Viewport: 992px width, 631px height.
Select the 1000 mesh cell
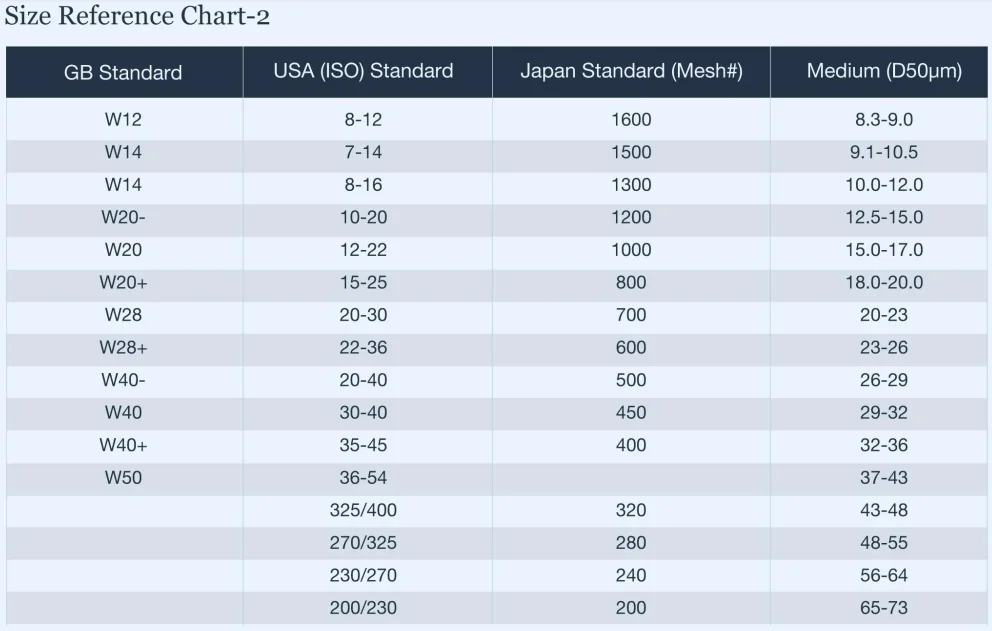point(631,250)
